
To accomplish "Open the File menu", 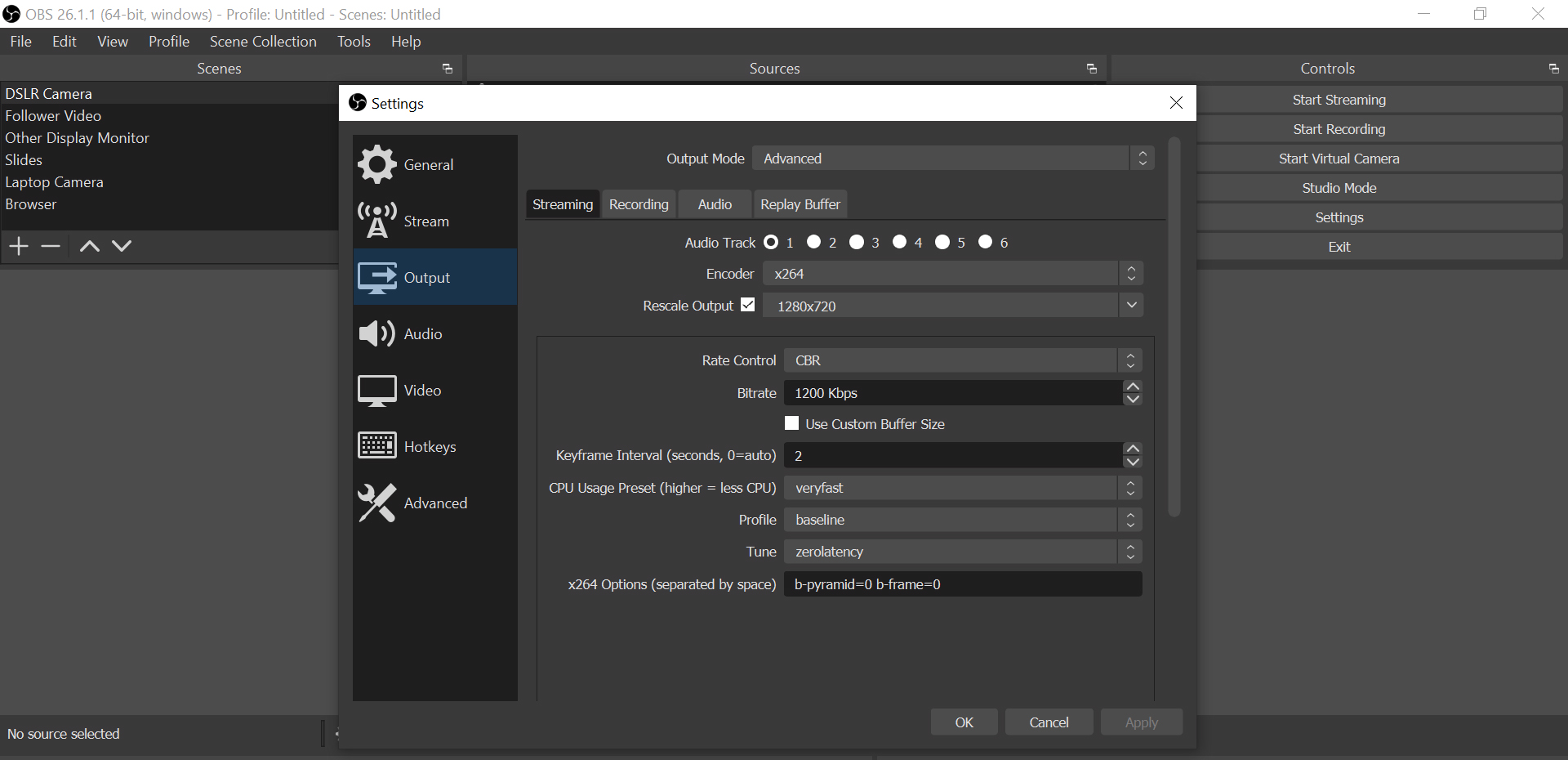I will click(21, 42).
